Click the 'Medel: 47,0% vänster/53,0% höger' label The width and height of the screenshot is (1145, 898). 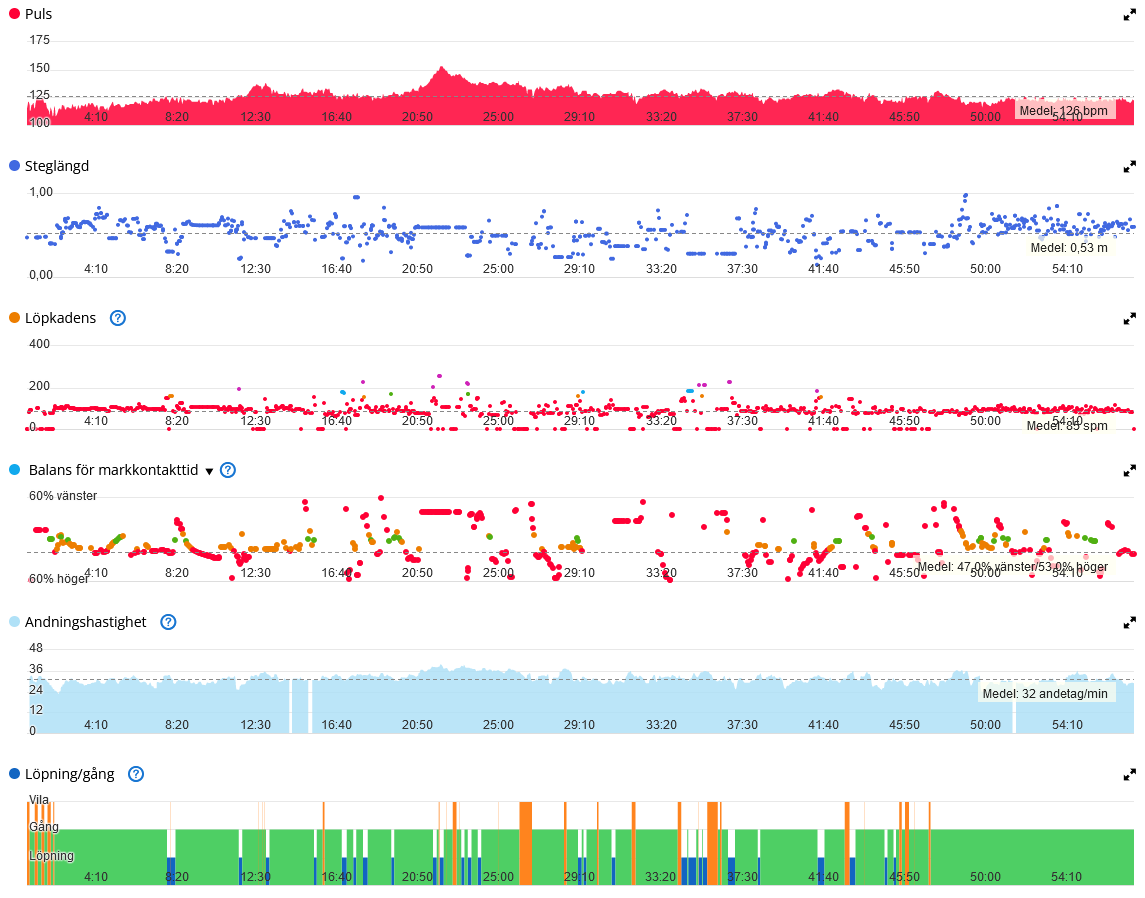click(x=1012, y=567)
